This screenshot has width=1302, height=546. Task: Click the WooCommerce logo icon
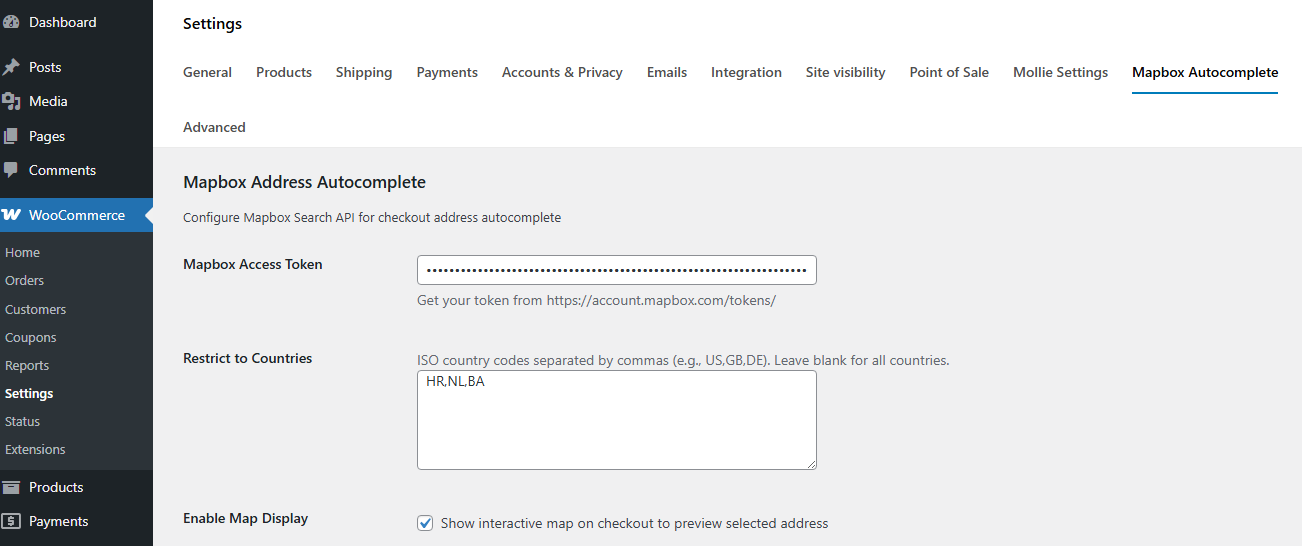pos(12,215)
